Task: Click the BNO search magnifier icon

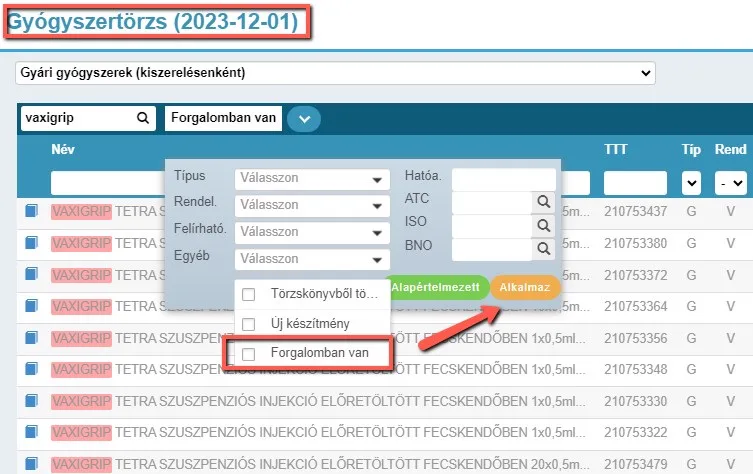Action: point(543,249)
